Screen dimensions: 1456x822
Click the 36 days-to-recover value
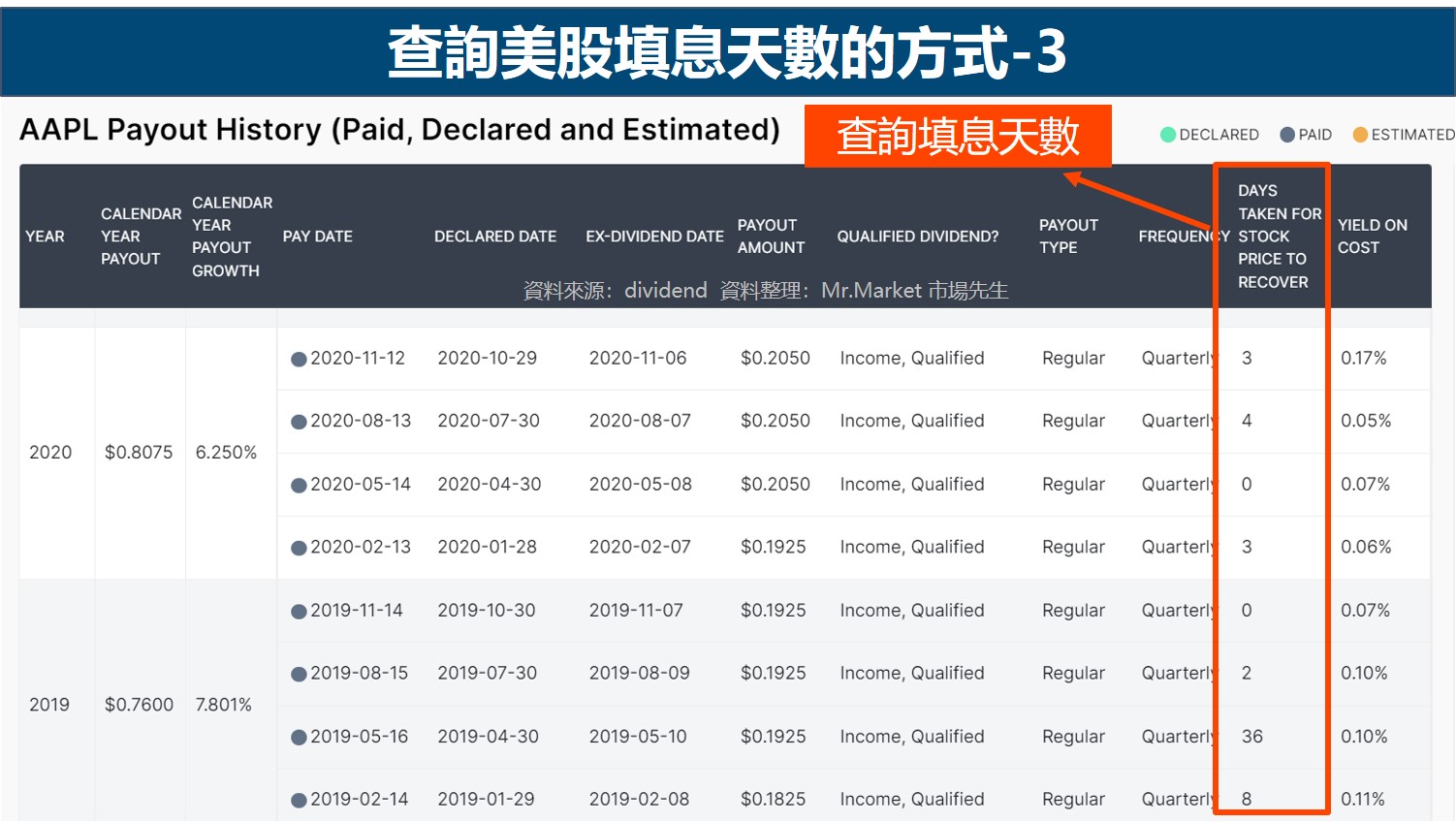(1252, 737)
